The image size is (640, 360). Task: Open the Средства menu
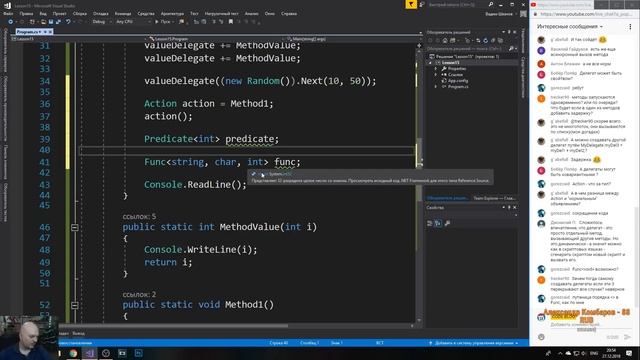click(146, 13)
